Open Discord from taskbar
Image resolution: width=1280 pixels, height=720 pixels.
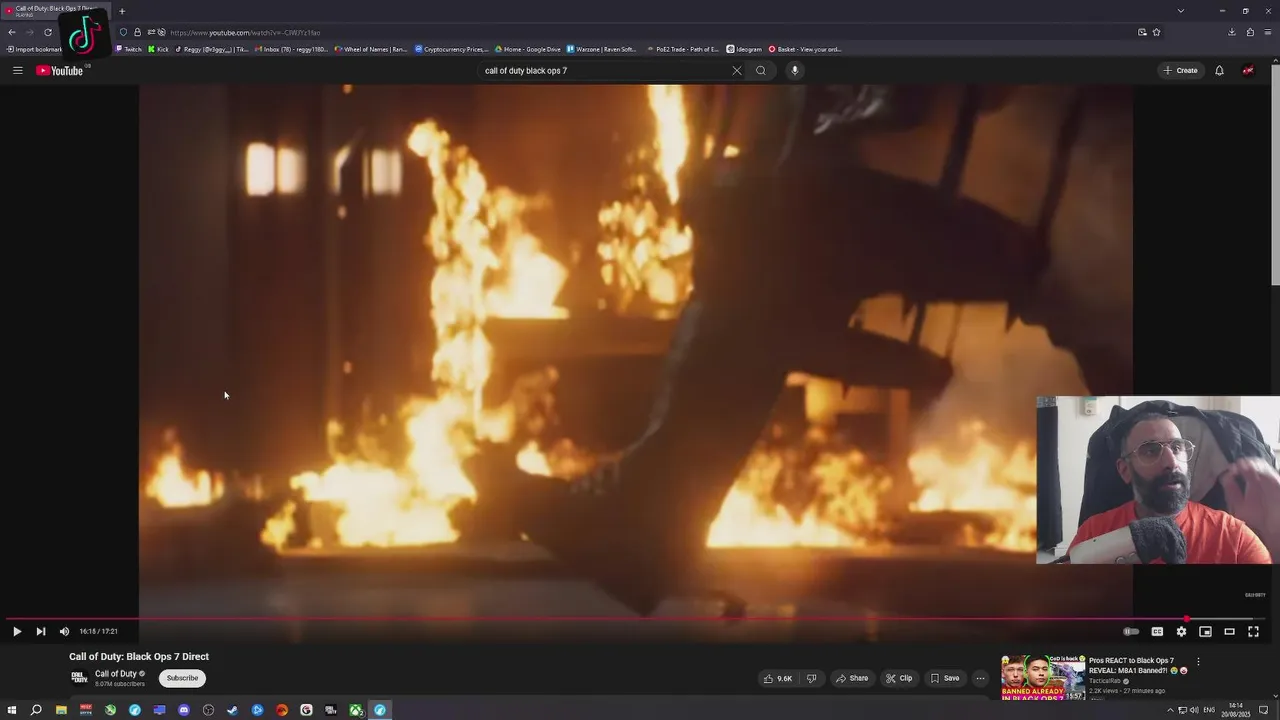pos(184,710)
